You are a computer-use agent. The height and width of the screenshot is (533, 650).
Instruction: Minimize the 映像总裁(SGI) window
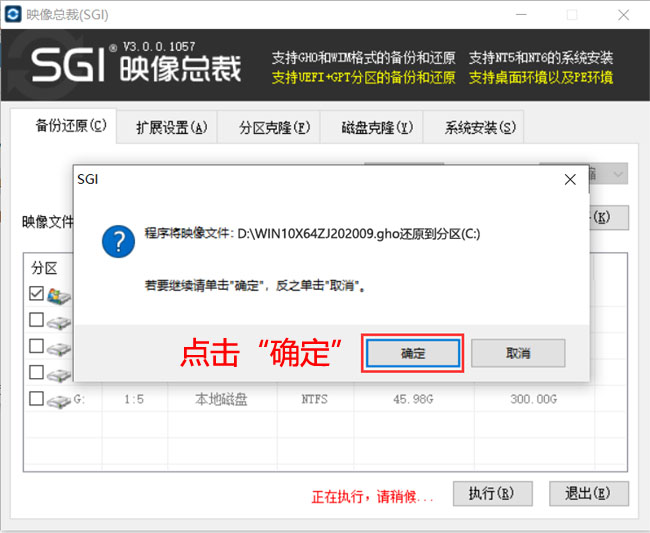521,15
